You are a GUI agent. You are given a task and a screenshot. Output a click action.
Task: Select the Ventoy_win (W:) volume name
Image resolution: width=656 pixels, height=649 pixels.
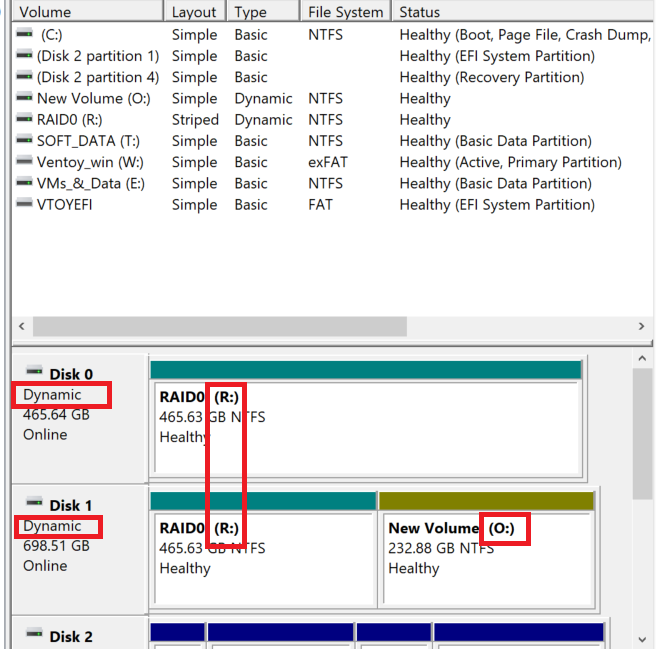(90, 162)
